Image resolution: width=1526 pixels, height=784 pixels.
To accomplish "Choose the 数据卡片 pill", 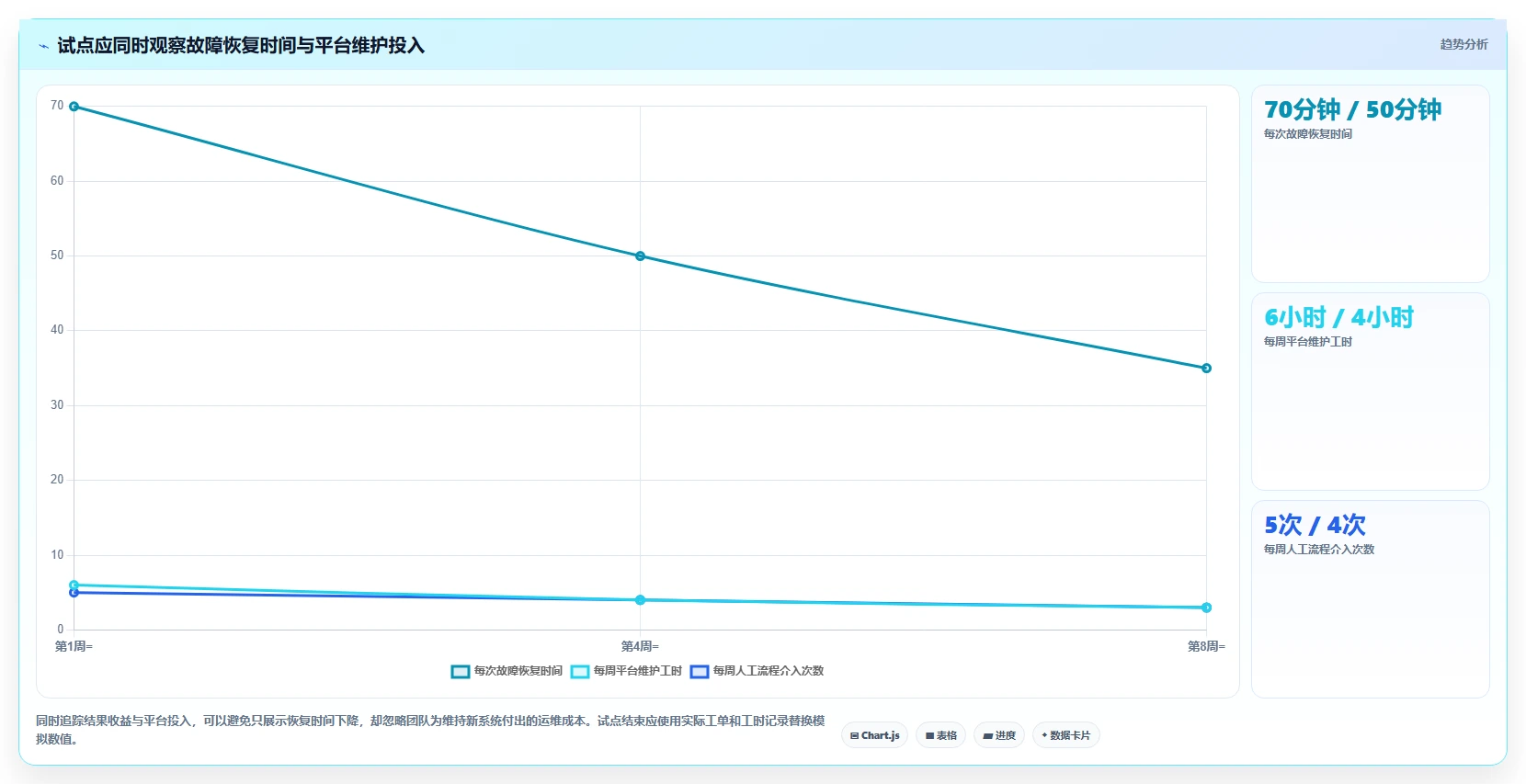I will 1066,735.
